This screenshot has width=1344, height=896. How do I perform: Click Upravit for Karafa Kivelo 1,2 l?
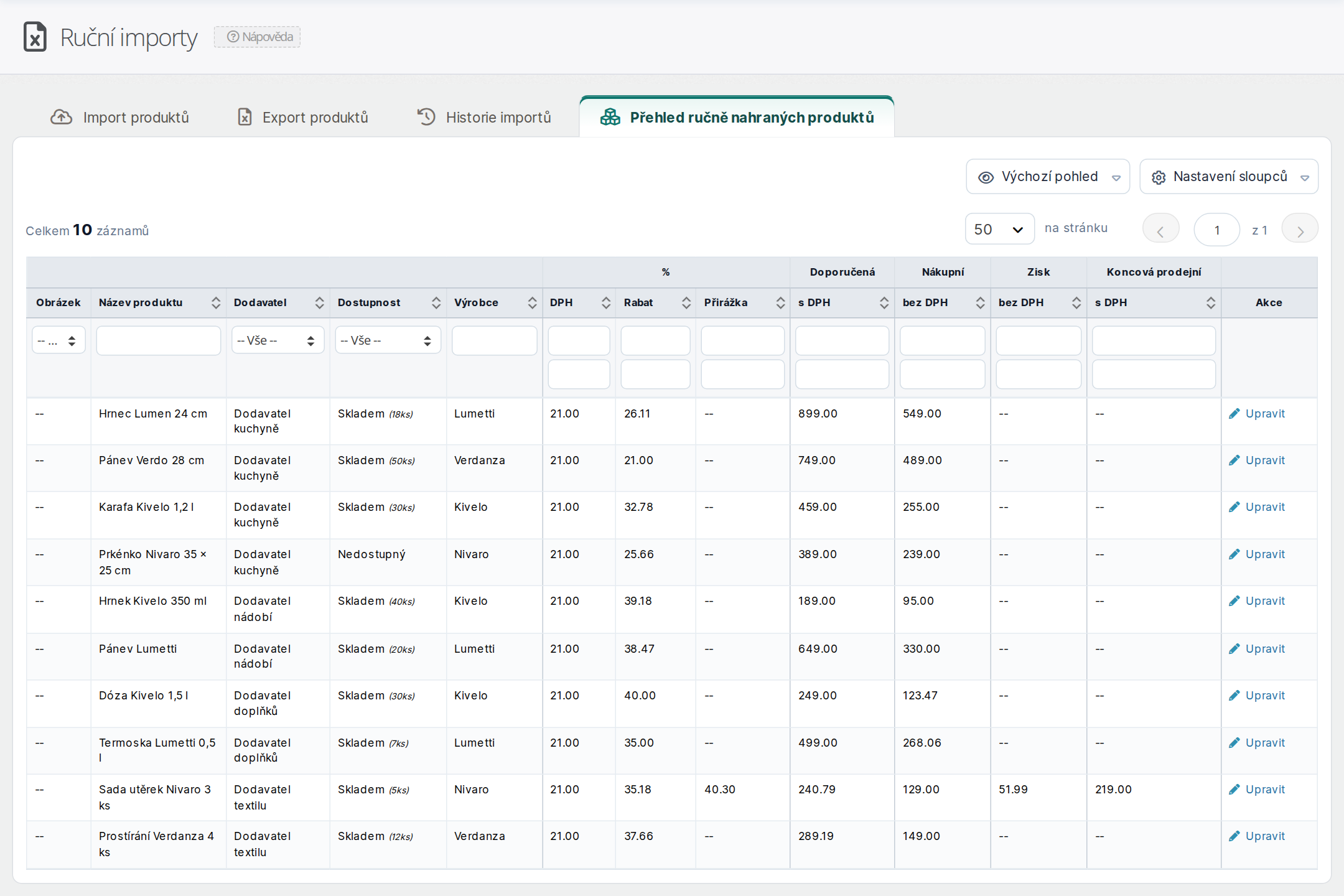click(1257, 507)
